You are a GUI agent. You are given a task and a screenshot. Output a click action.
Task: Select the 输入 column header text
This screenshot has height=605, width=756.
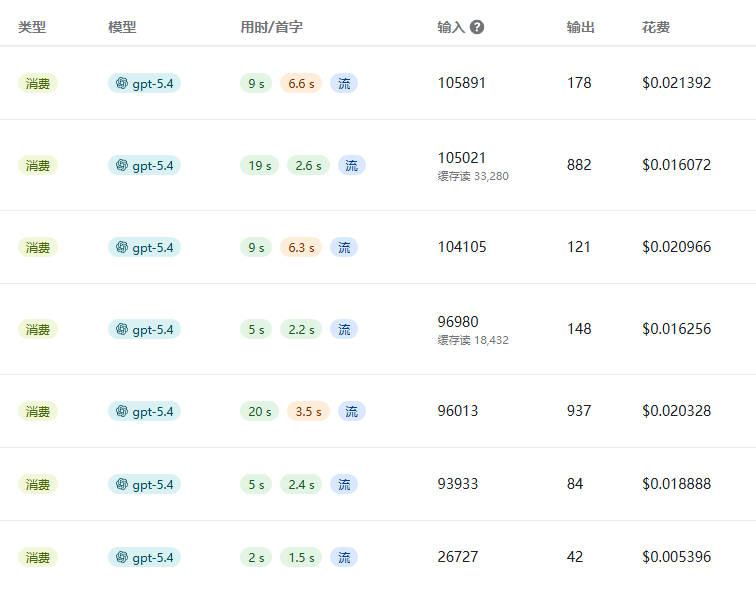451,27
